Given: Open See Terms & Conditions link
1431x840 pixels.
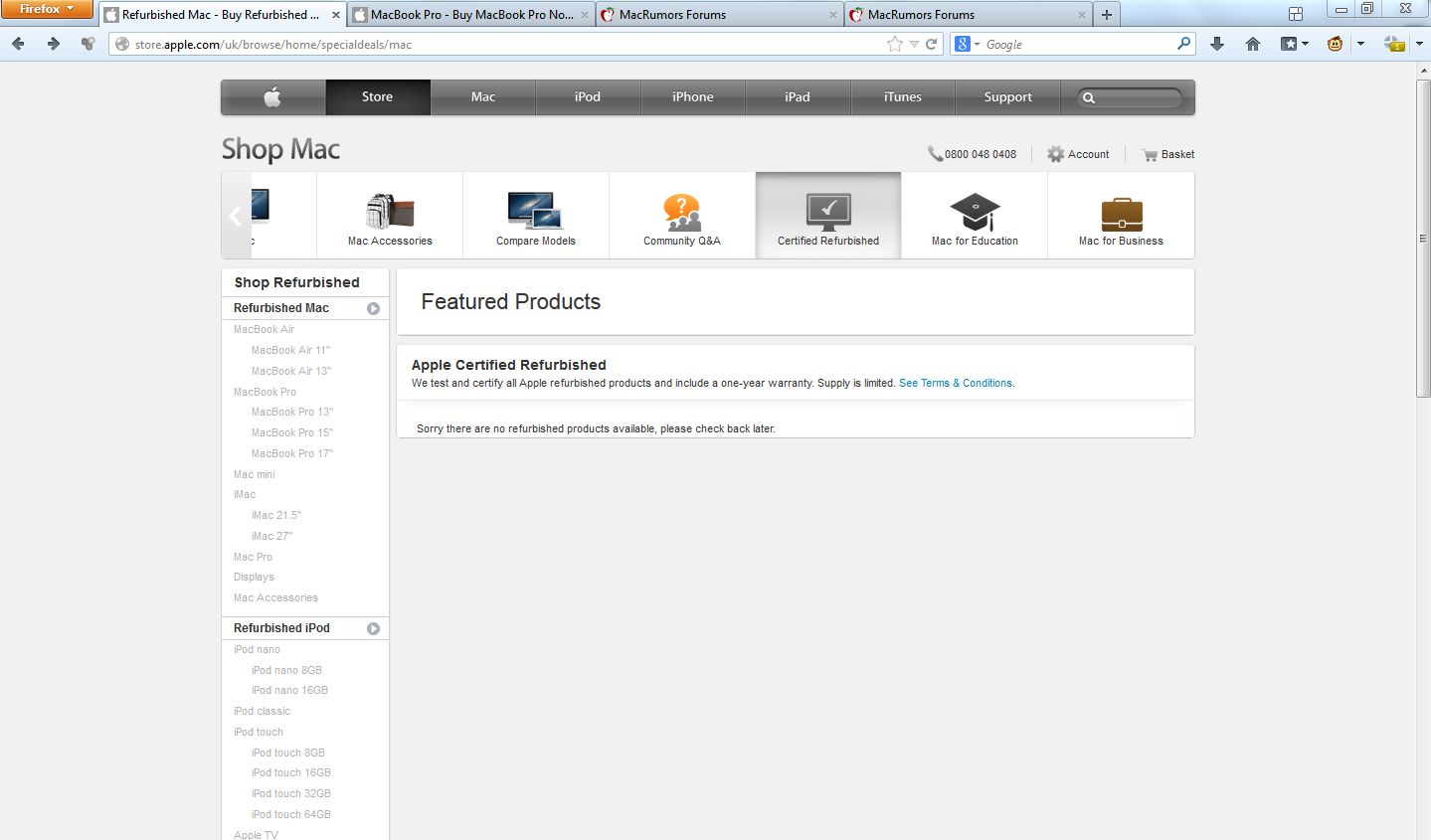Looking at the screenshot, I should coord(956,383).
